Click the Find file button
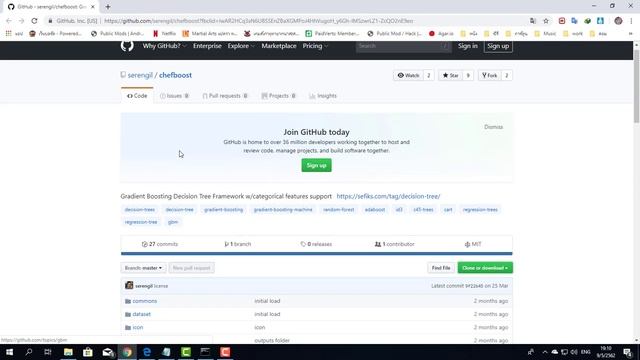This screenshot has width=640, height=360. [441, 268]
